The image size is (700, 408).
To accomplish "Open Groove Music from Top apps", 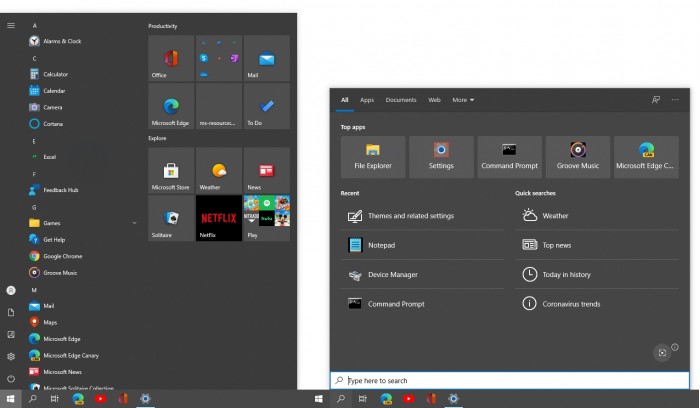I will point(578,157).
